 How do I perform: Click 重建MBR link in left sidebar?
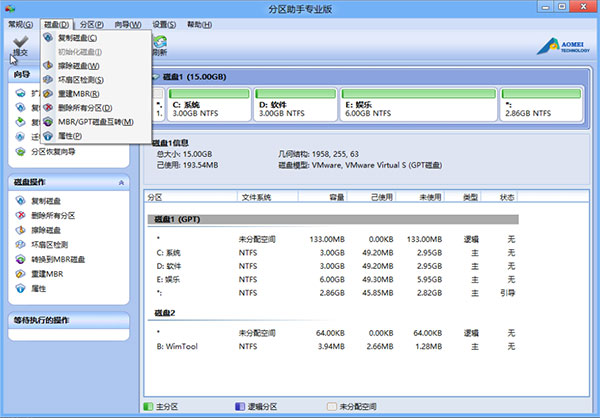click(47, 274)
